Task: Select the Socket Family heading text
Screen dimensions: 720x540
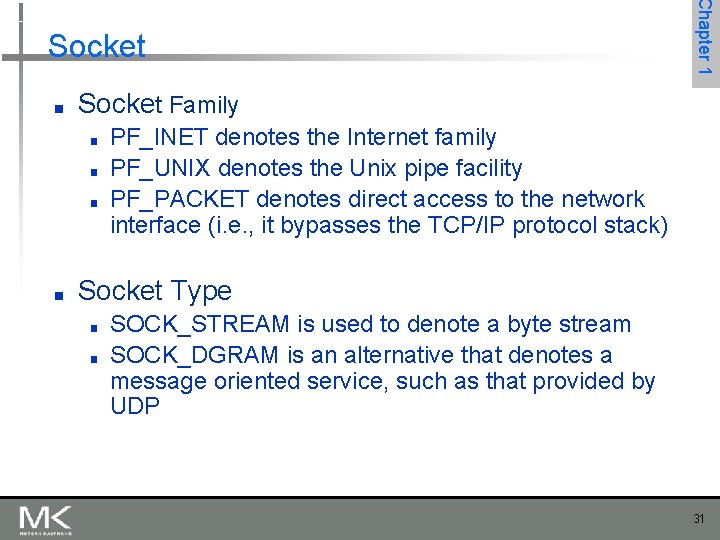Action: point(158,105)
